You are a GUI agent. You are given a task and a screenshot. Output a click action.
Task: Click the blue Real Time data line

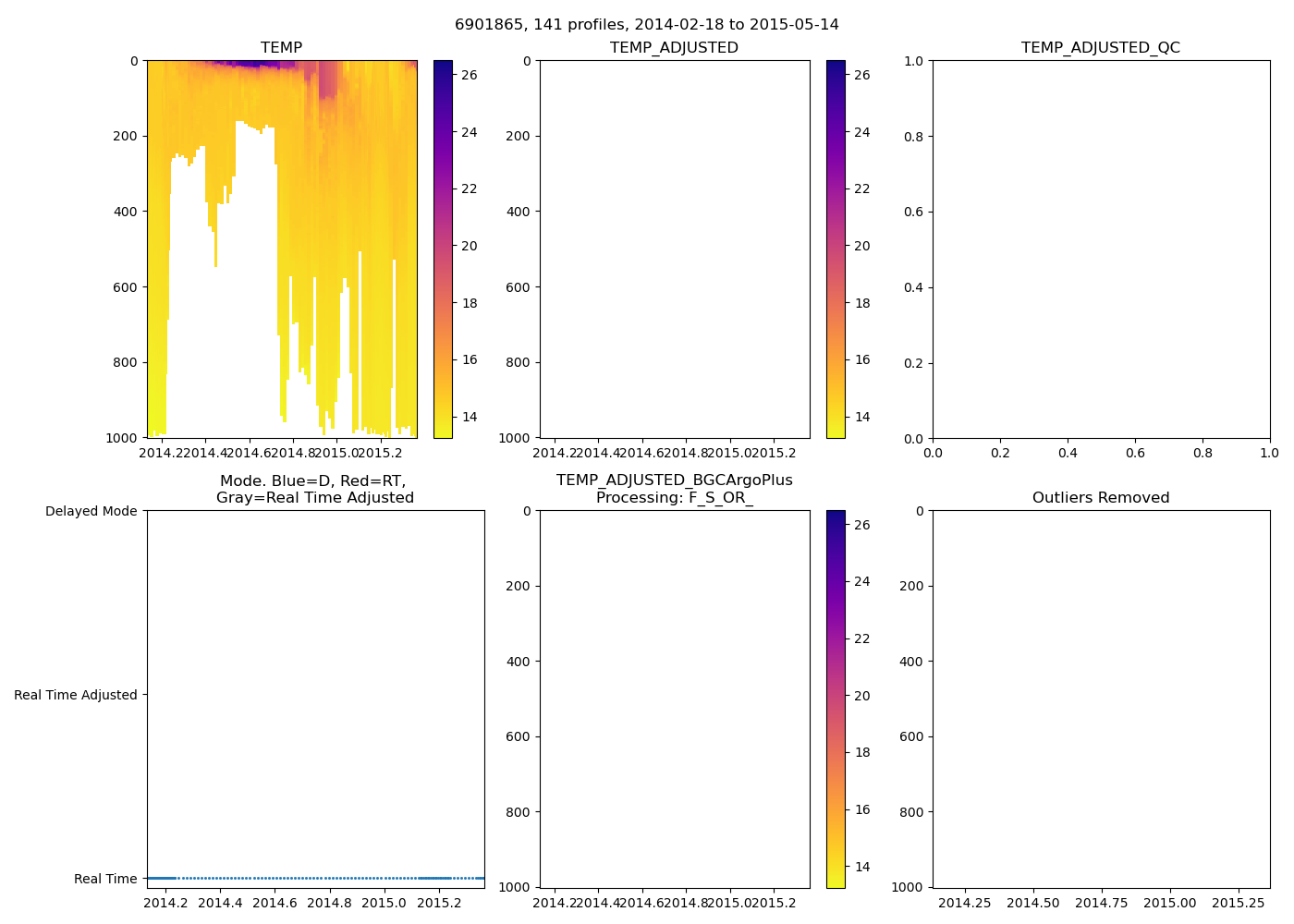point(314,878)
